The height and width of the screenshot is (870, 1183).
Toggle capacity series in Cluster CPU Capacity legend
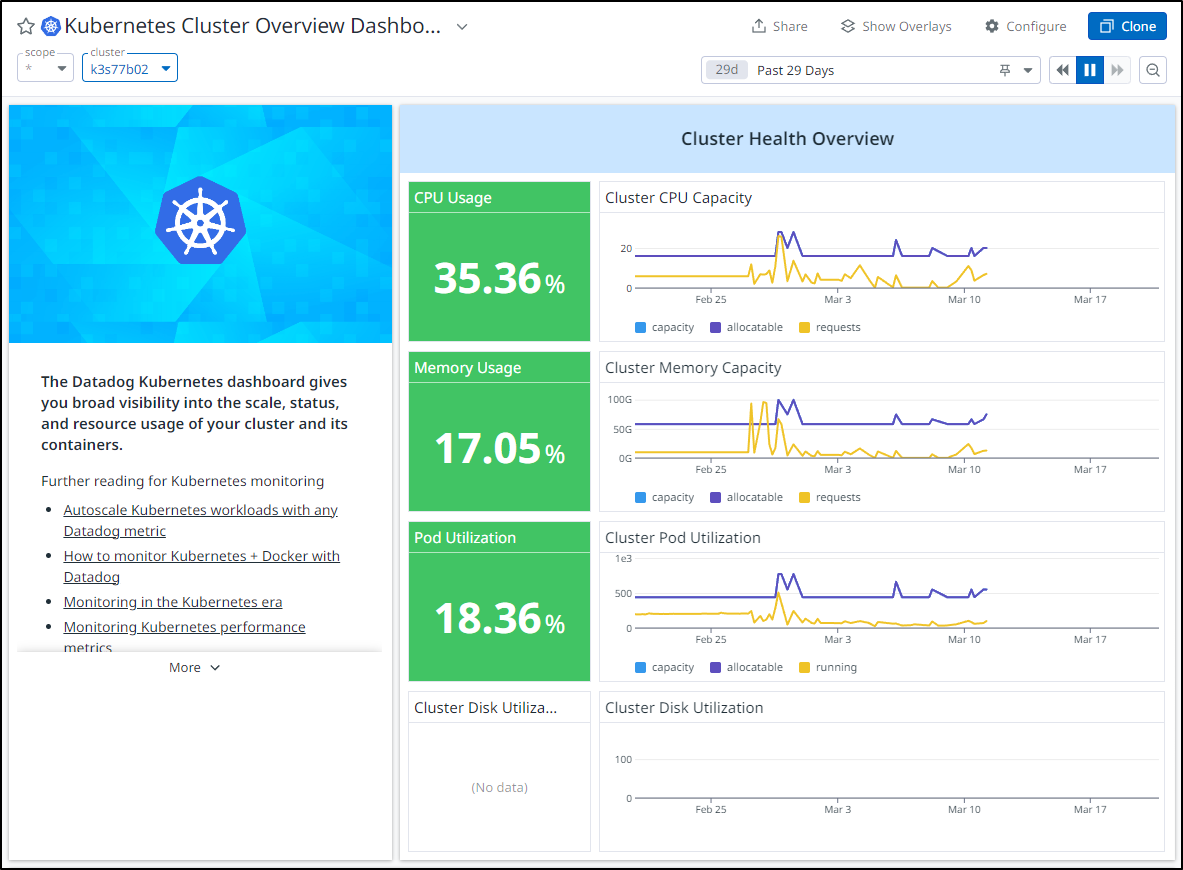tap(665, 327)
